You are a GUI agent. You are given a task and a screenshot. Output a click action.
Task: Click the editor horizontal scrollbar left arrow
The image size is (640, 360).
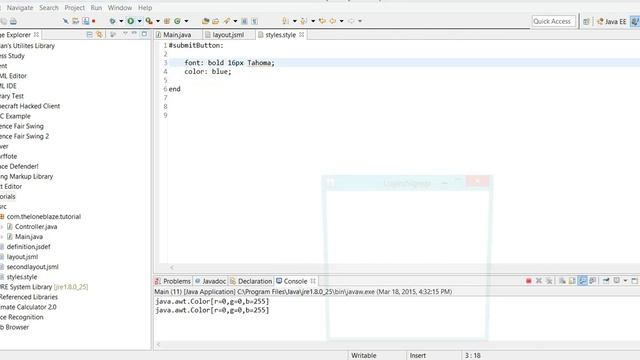(x=172, y=268)
